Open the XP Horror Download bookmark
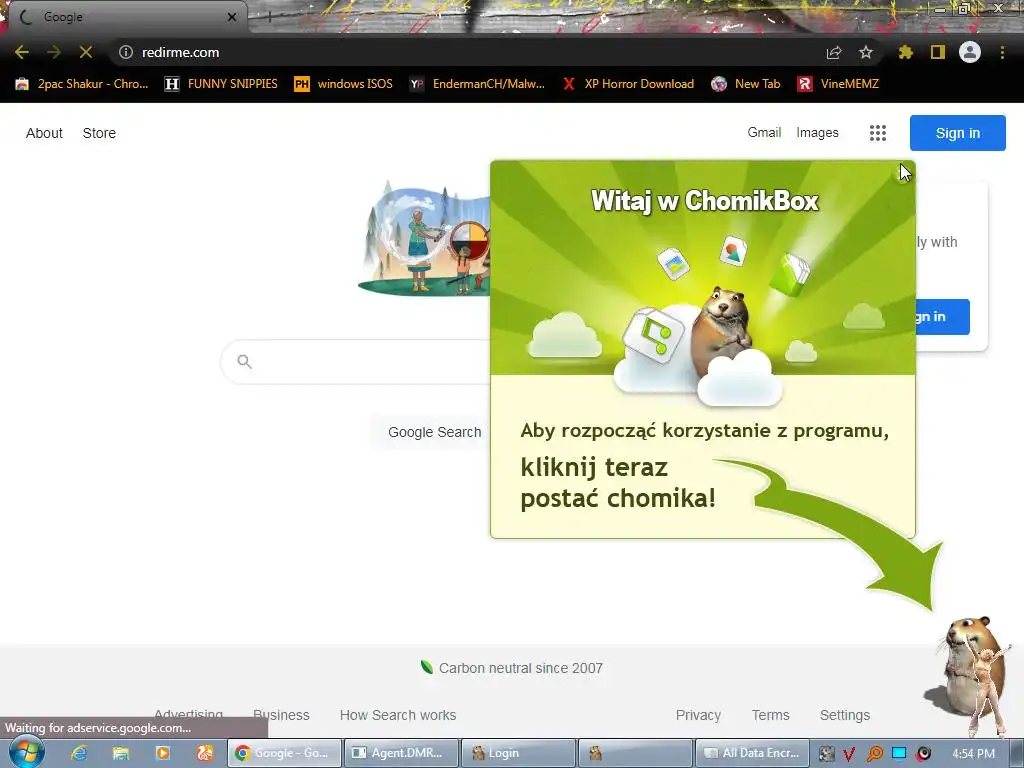Image resolution: width=1024 pixels, height=768 pixels. pyautogui.click(x=628, y=84)
